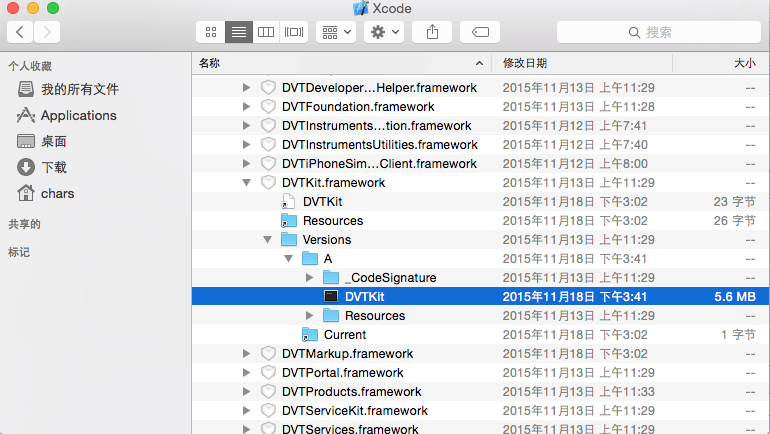This screenshot has width=770, height=434.
Task: Switch to Cover Flow view
Action: [294, 32]
